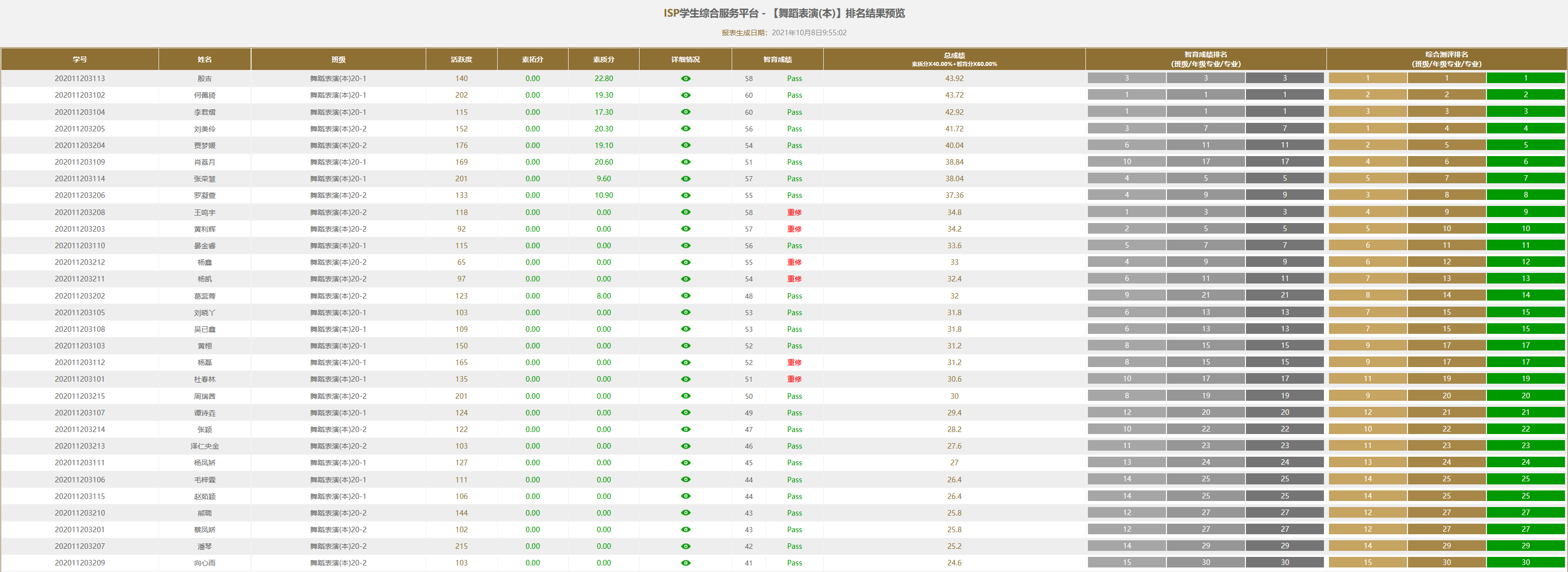The height and width of the screenshot is (572, 1568).
Task: Click green overall rank 30 cell for 向心雨
Action: pos(1525,562)
